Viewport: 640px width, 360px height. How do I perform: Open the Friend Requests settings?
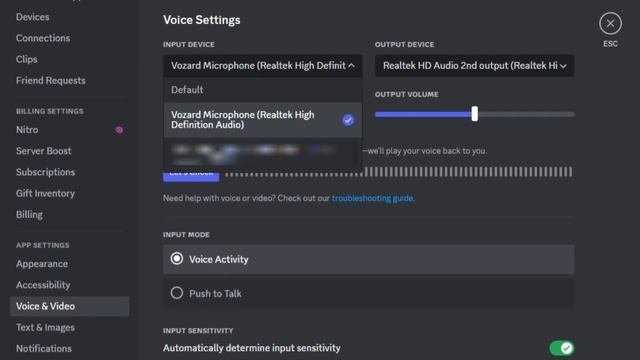click(51, 80)
